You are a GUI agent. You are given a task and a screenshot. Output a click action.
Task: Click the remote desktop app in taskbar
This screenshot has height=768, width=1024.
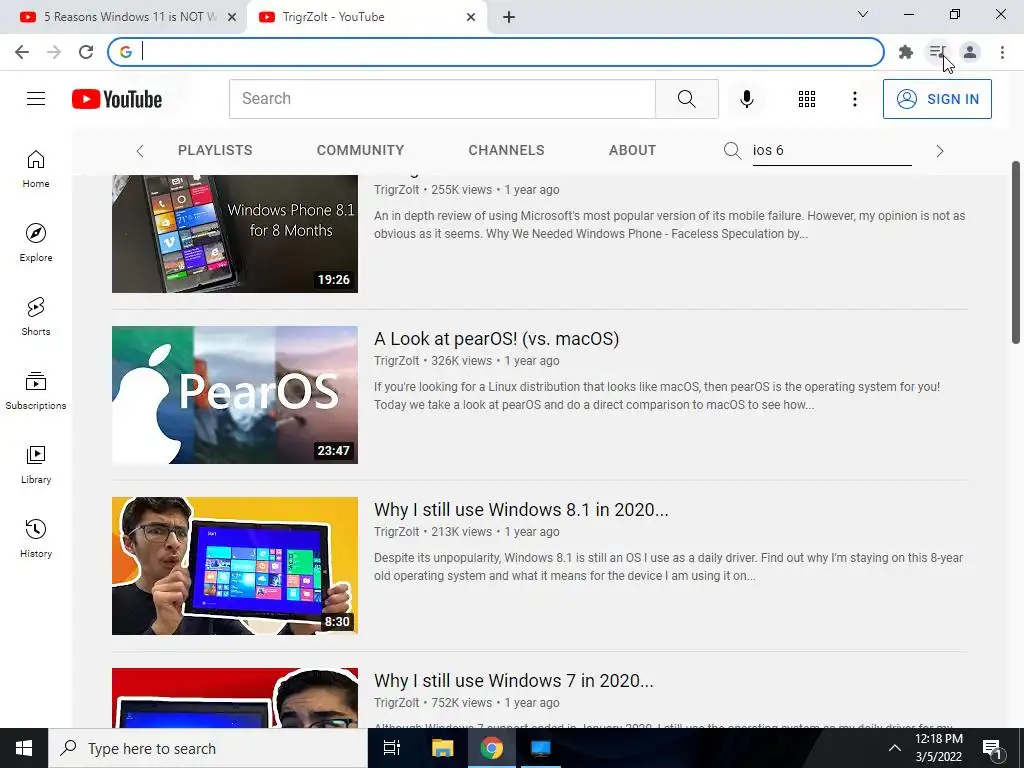541,748
